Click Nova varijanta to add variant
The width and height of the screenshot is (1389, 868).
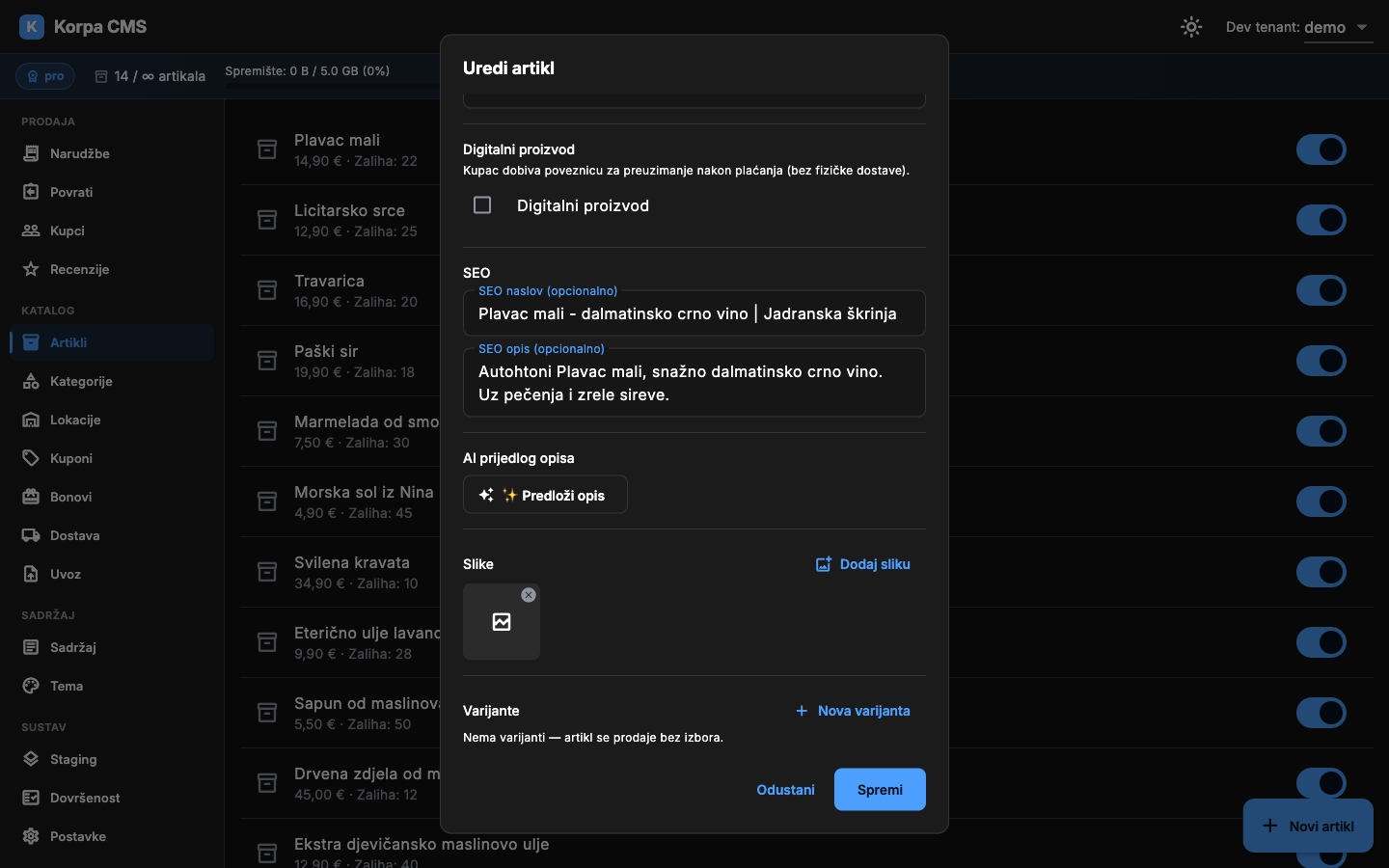tap(853, 711)
